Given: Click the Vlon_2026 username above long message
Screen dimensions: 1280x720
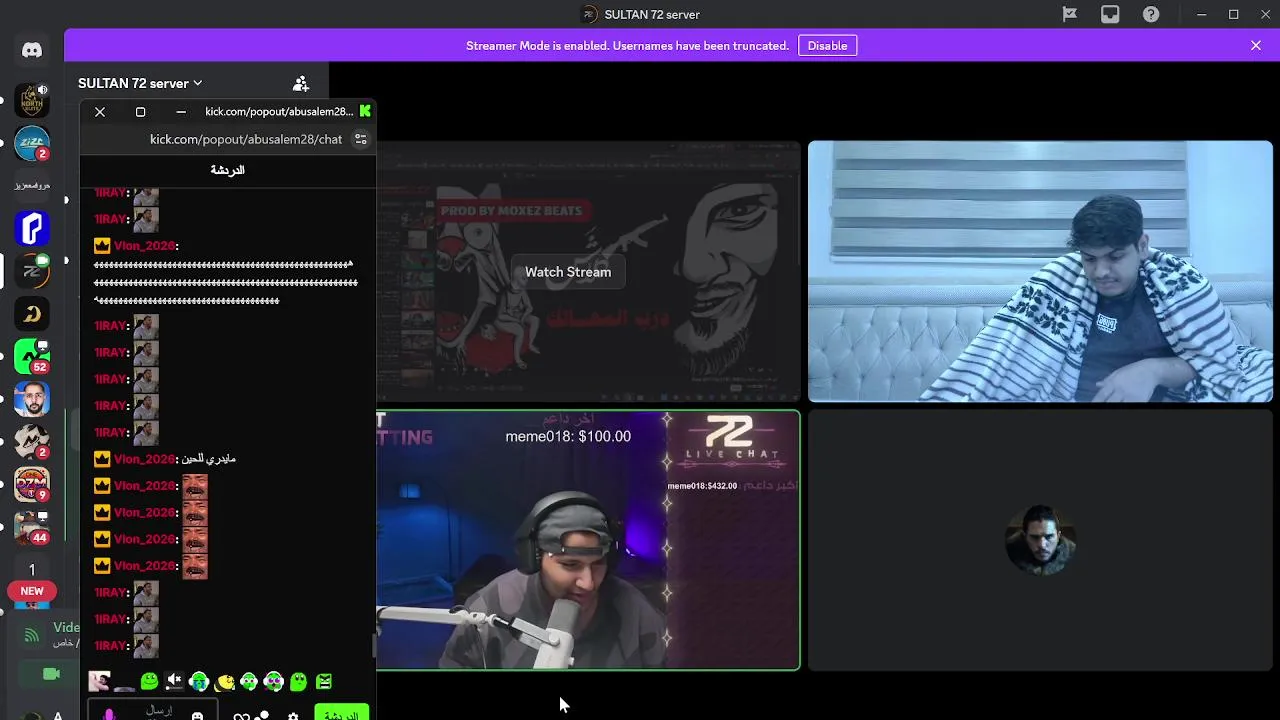Looking at the screenshot, I should point(144,245).
